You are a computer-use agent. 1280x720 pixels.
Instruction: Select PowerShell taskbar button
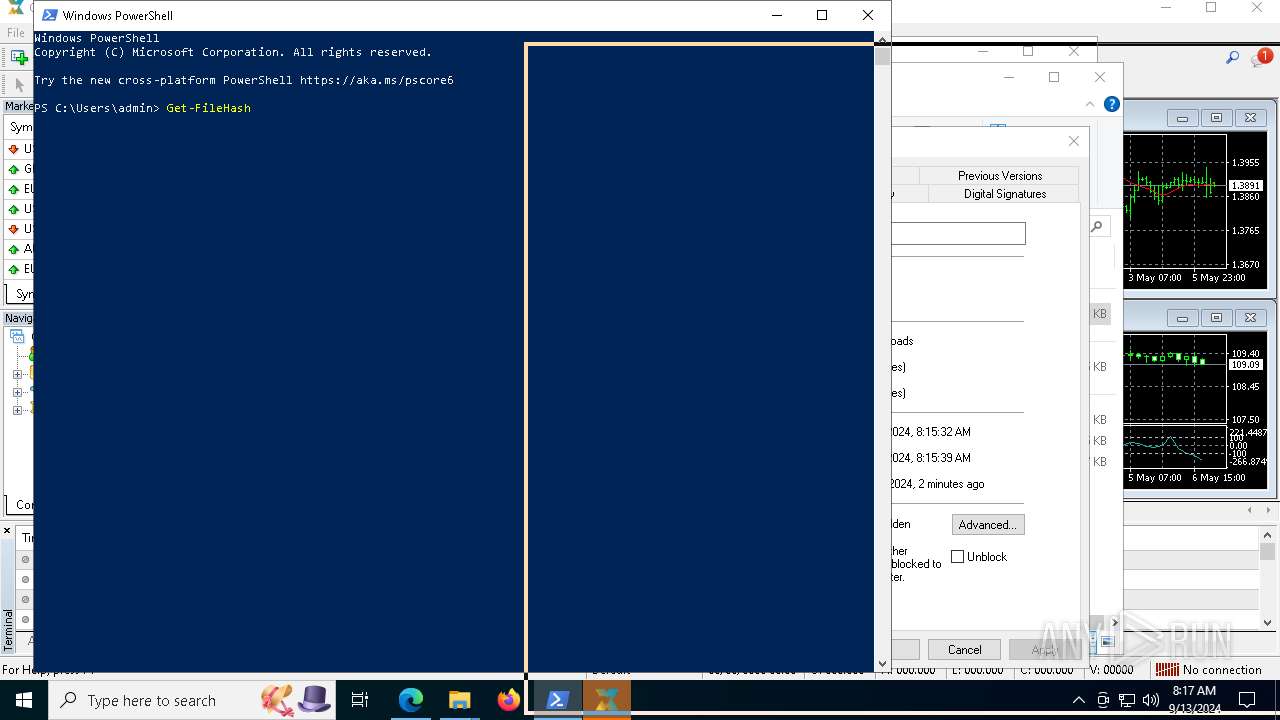[x=557, y=700]
